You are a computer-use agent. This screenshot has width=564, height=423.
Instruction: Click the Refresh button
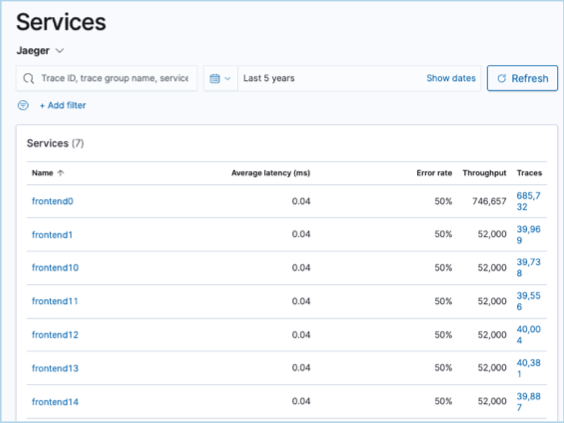point(522,78)
